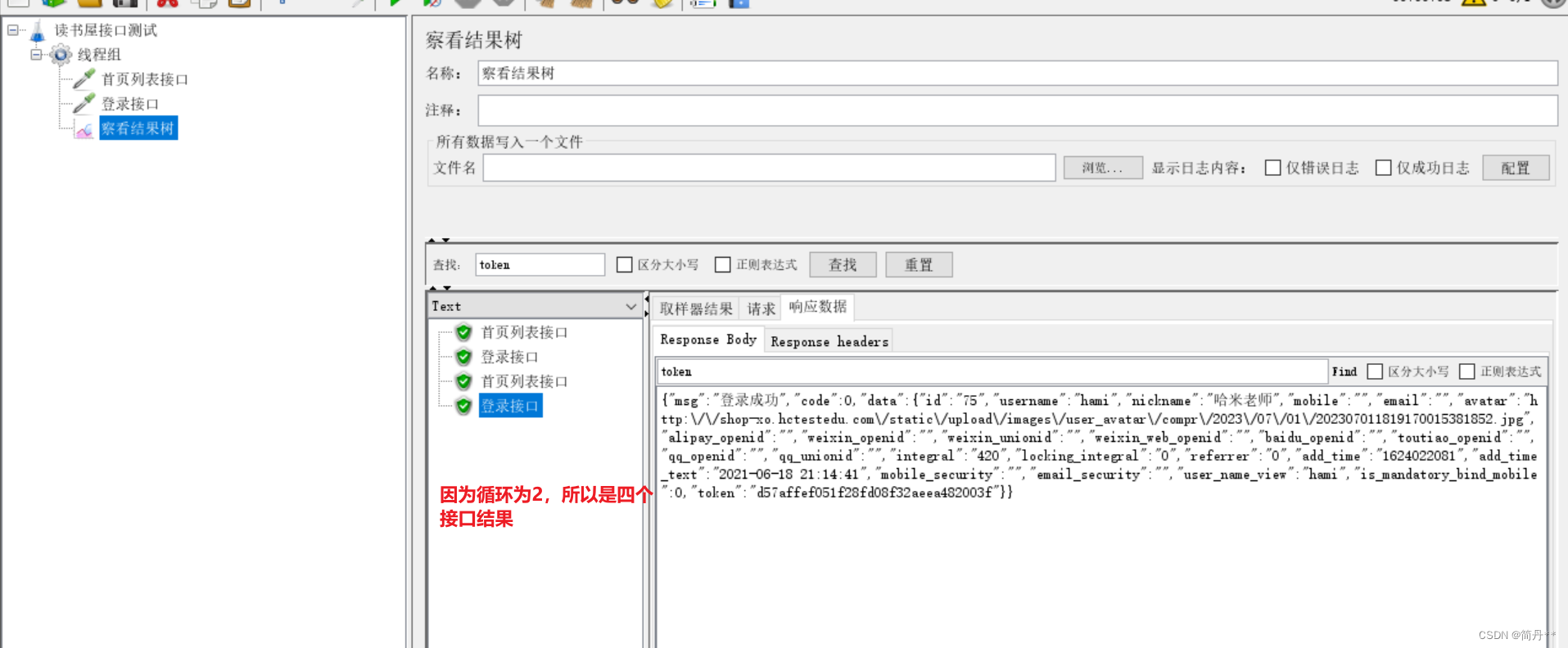Click the gear icon of 线程组
The width and height of the screenshot is (1568, 648).
[x=61, y=55]
